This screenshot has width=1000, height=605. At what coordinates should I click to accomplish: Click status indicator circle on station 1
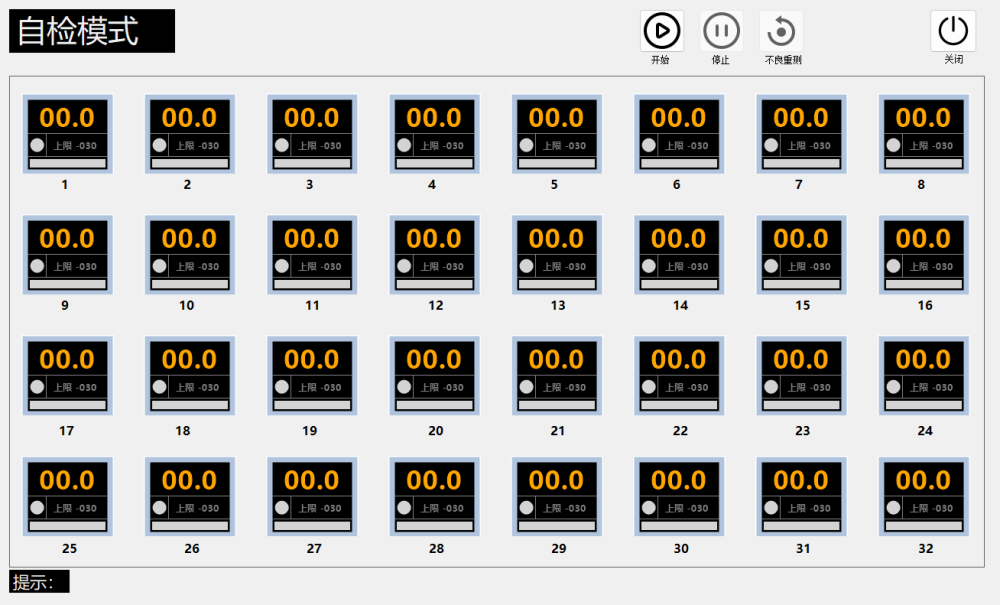click(38, 146)
